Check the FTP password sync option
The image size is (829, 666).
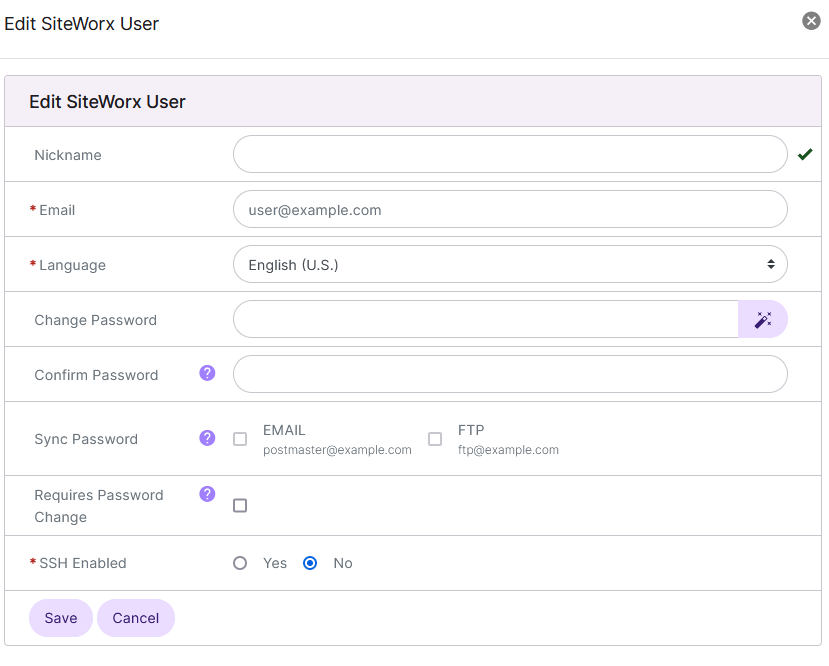coord(435,438)
